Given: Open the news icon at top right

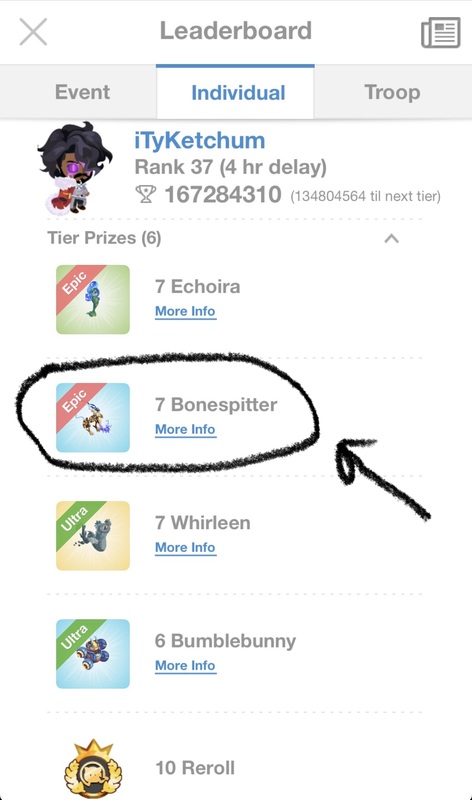Looking at the screenshot, I should pyautogui.click(x=440, y=32).
